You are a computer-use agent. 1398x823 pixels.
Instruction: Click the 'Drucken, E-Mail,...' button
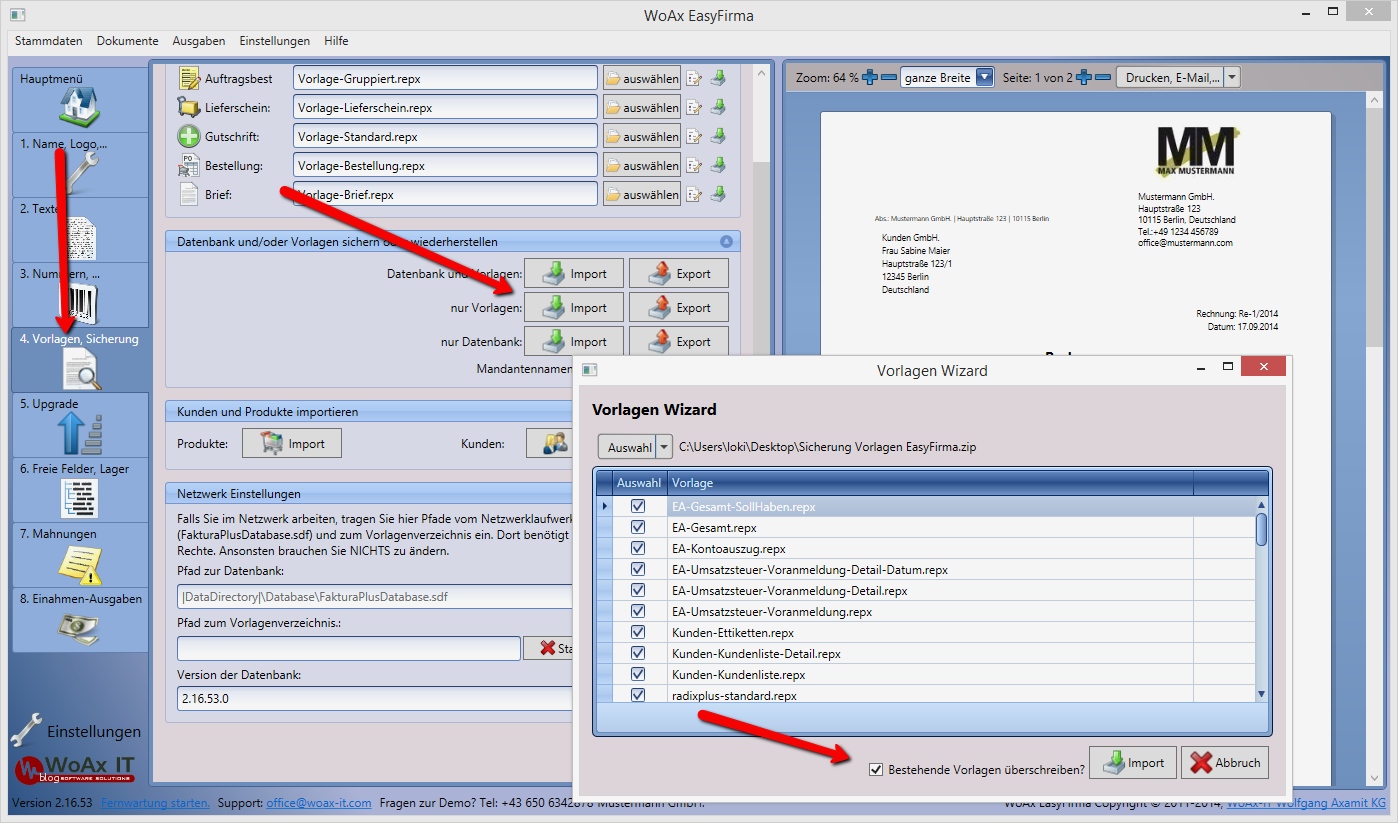pos(1170,77)
